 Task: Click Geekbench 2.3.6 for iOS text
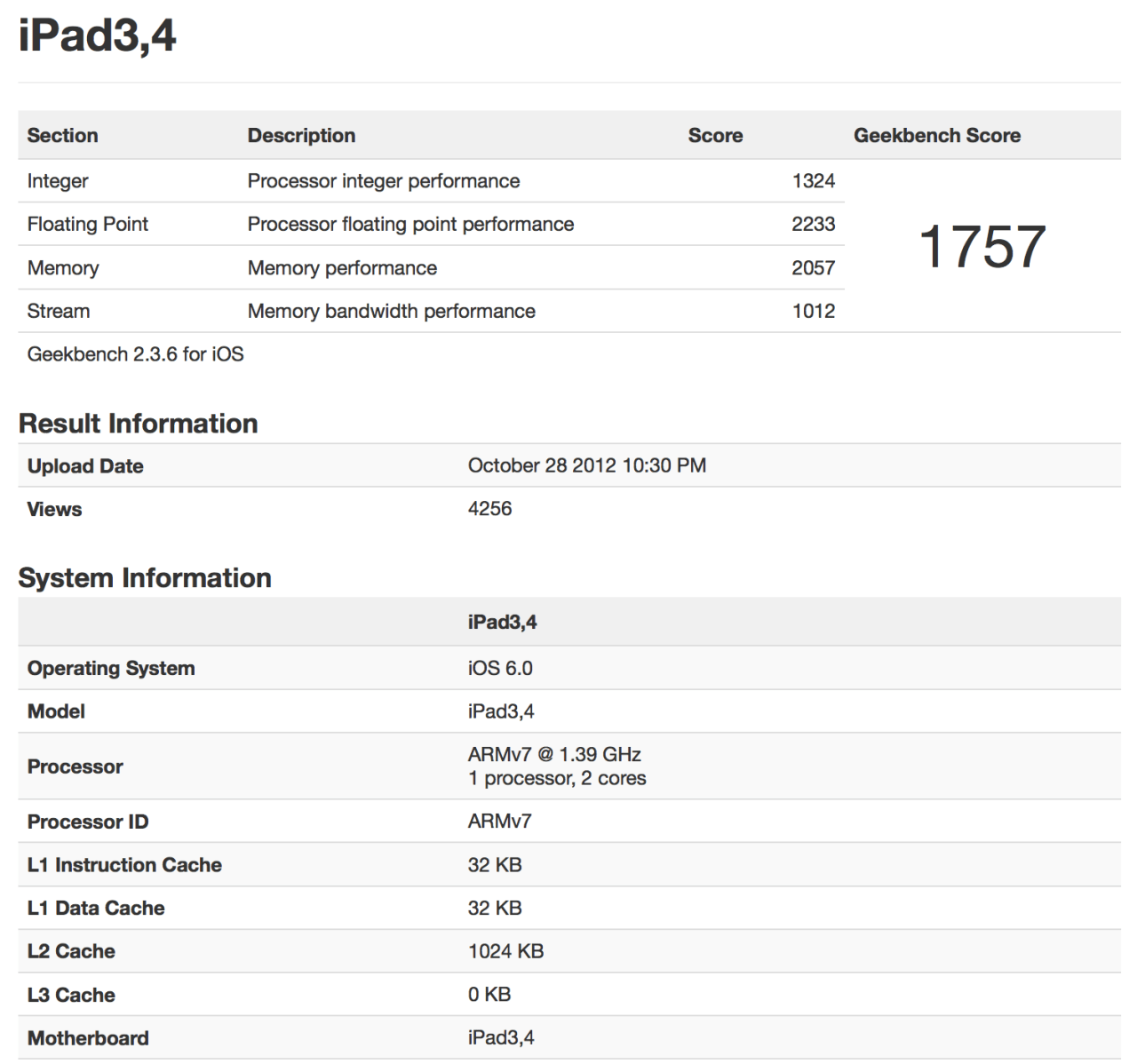(135, 354)
